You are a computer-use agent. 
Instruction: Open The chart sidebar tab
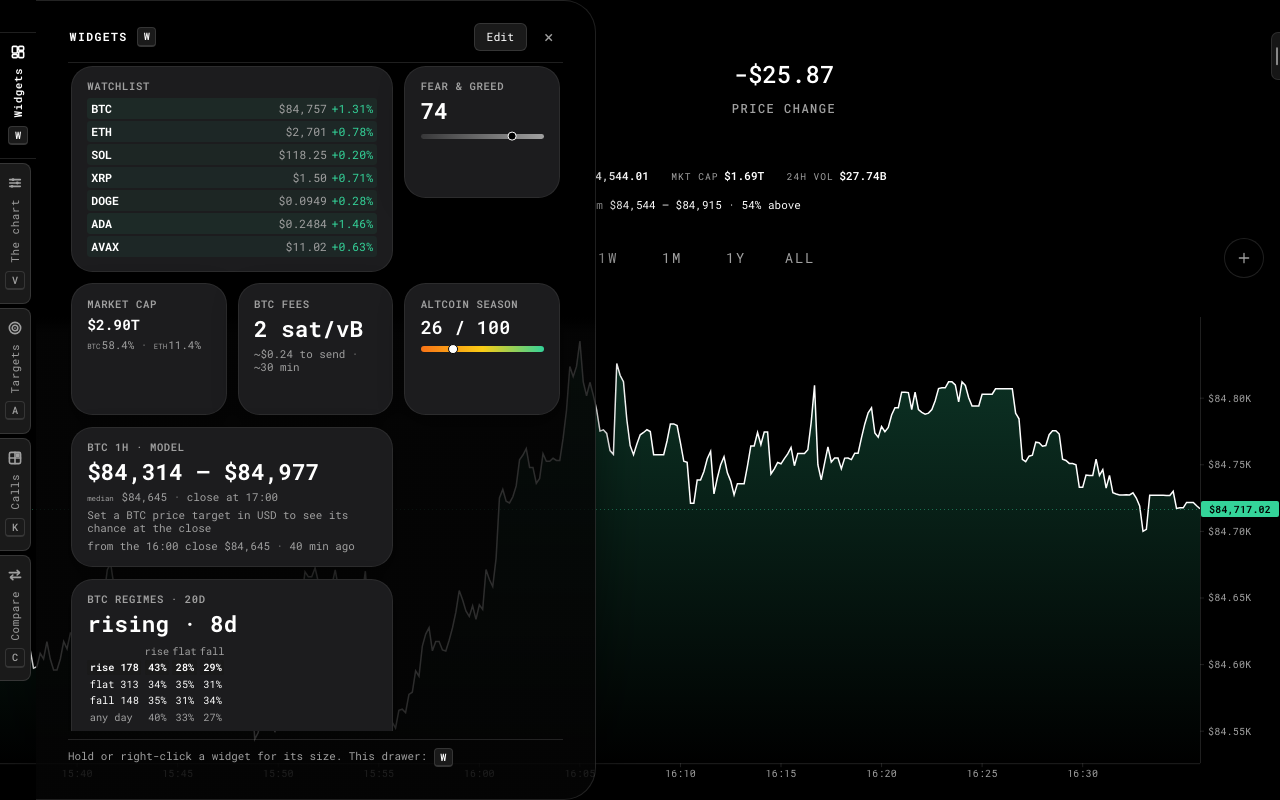pyautogui.click(x=15, y=233)
